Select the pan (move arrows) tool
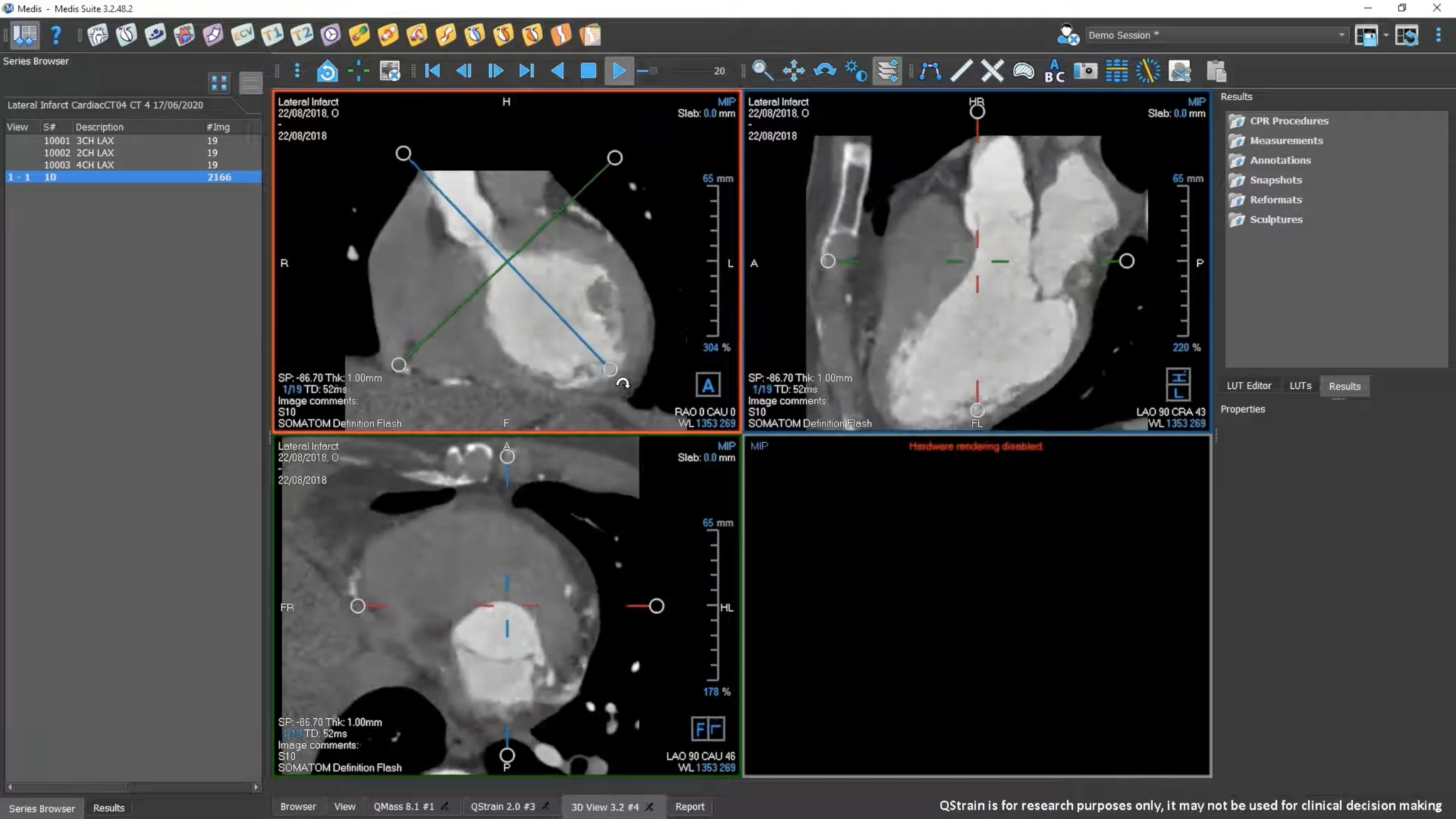The image size is (1456, 819). pos(793,70)
